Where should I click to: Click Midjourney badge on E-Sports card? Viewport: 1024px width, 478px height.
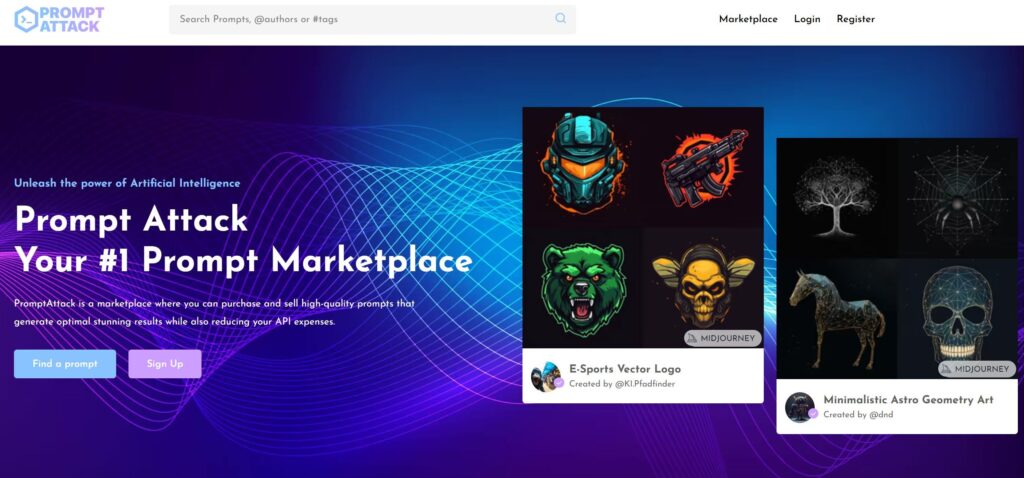tap(722, 338)
